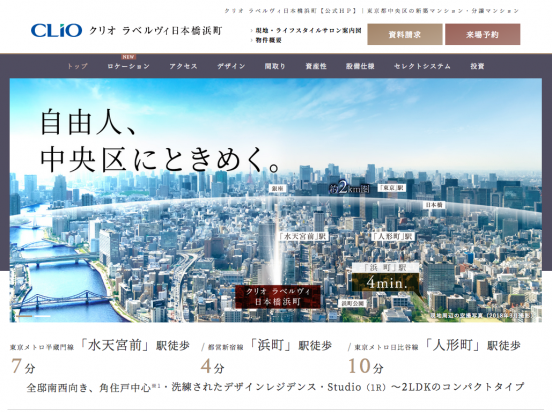552x412 pixels.
Task: Click the 4min. callout box
Action: point(385,283)
